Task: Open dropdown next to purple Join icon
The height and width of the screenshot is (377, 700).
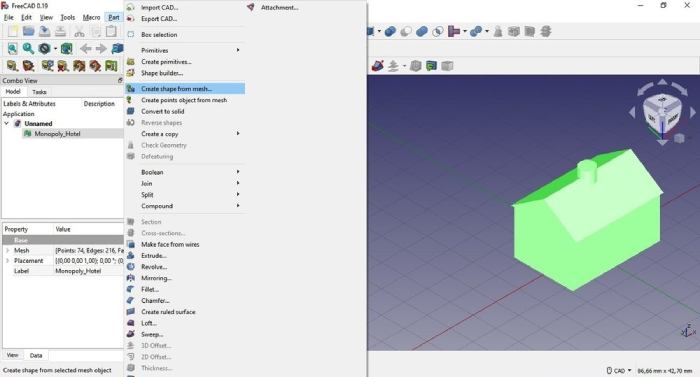Action: (465, 32)
